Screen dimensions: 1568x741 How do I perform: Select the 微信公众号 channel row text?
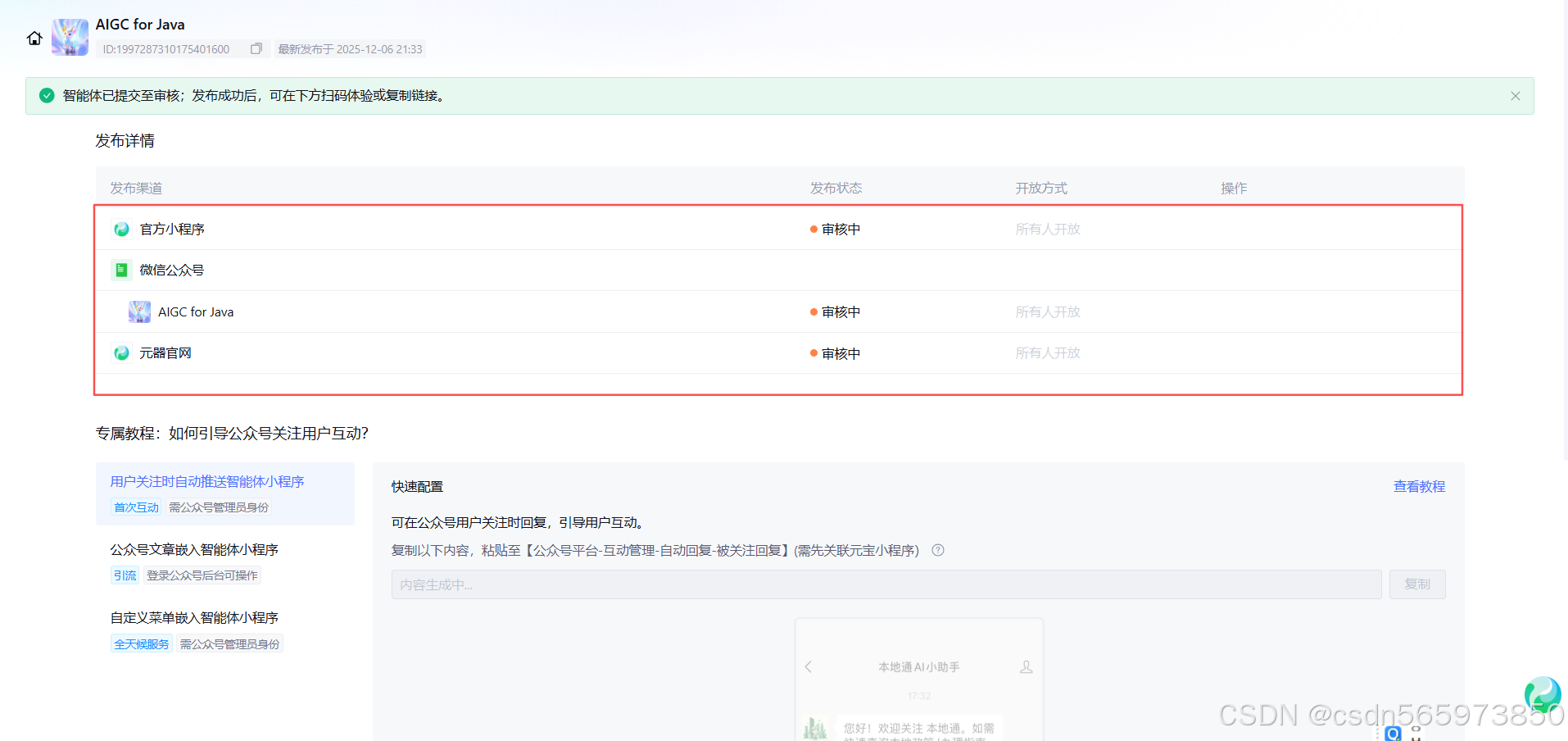[x=172, y=270]
